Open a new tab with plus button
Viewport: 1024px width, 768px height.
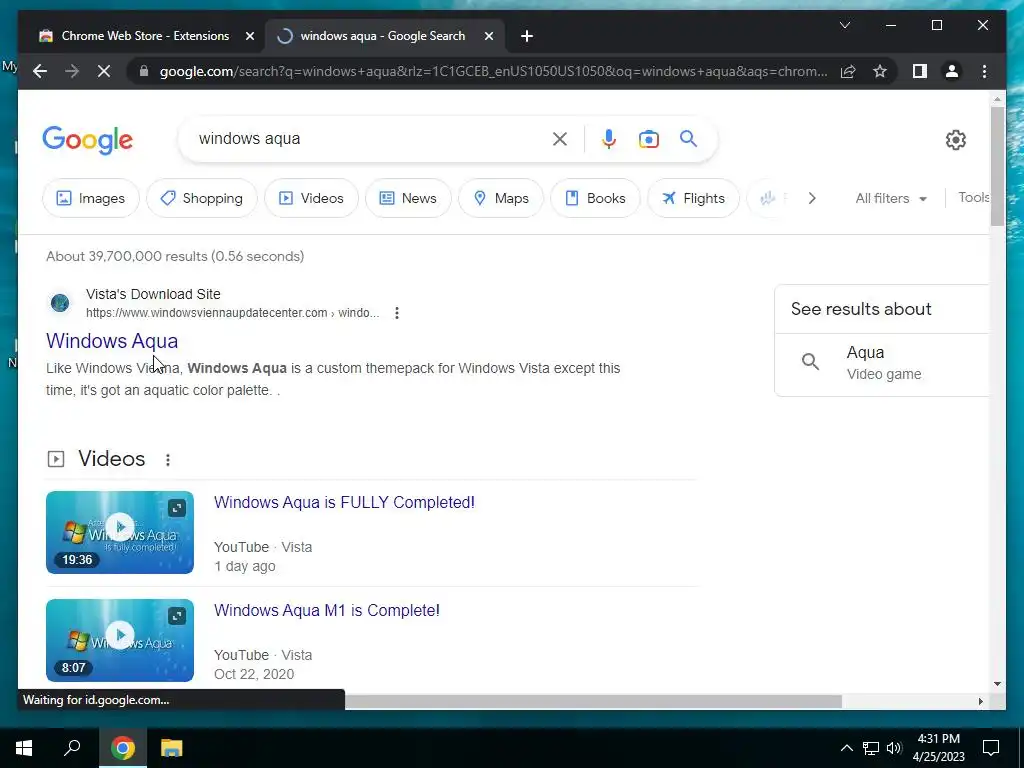[527, 37]
